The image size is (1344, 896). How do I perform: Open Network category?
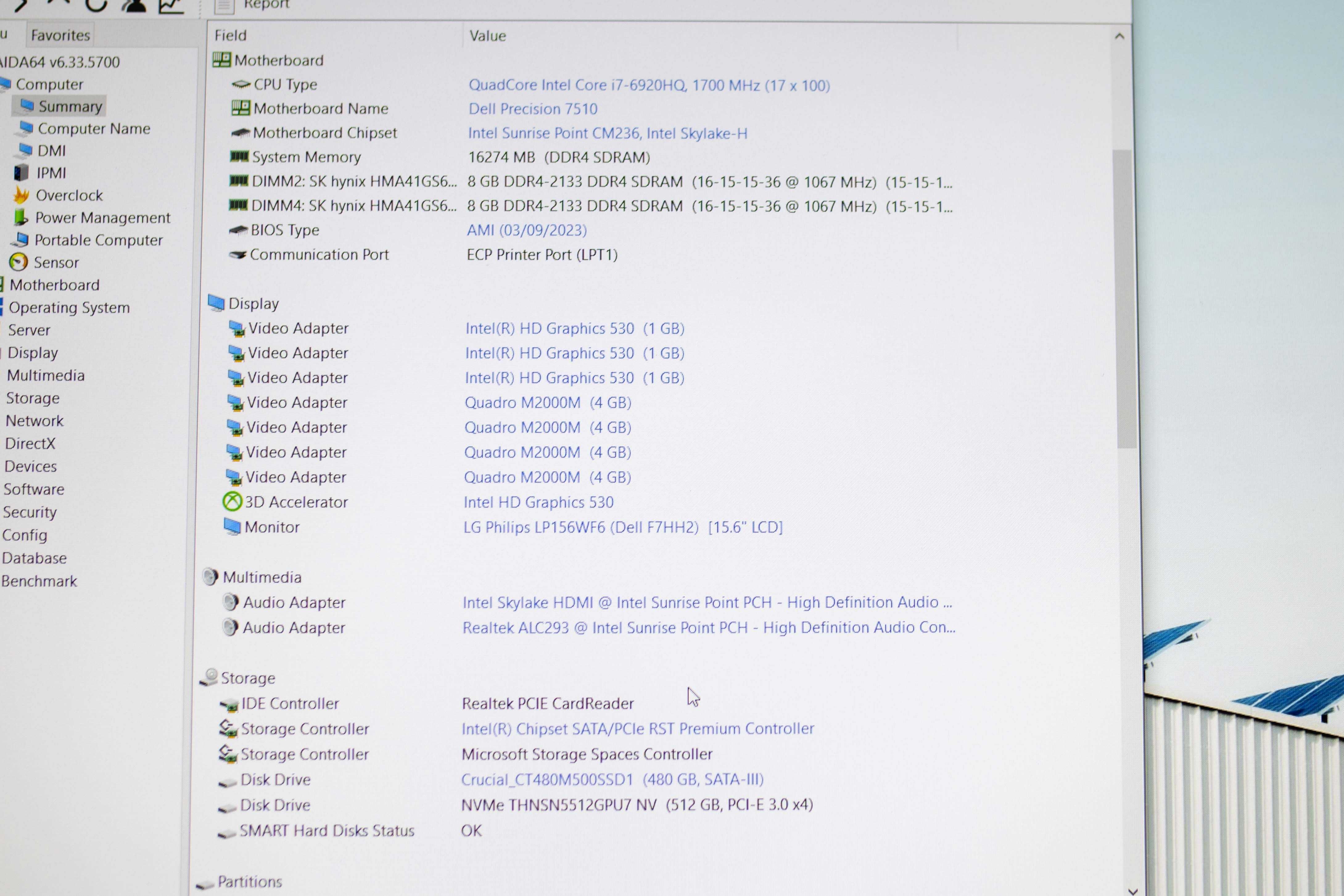click(x=34, y=421)
